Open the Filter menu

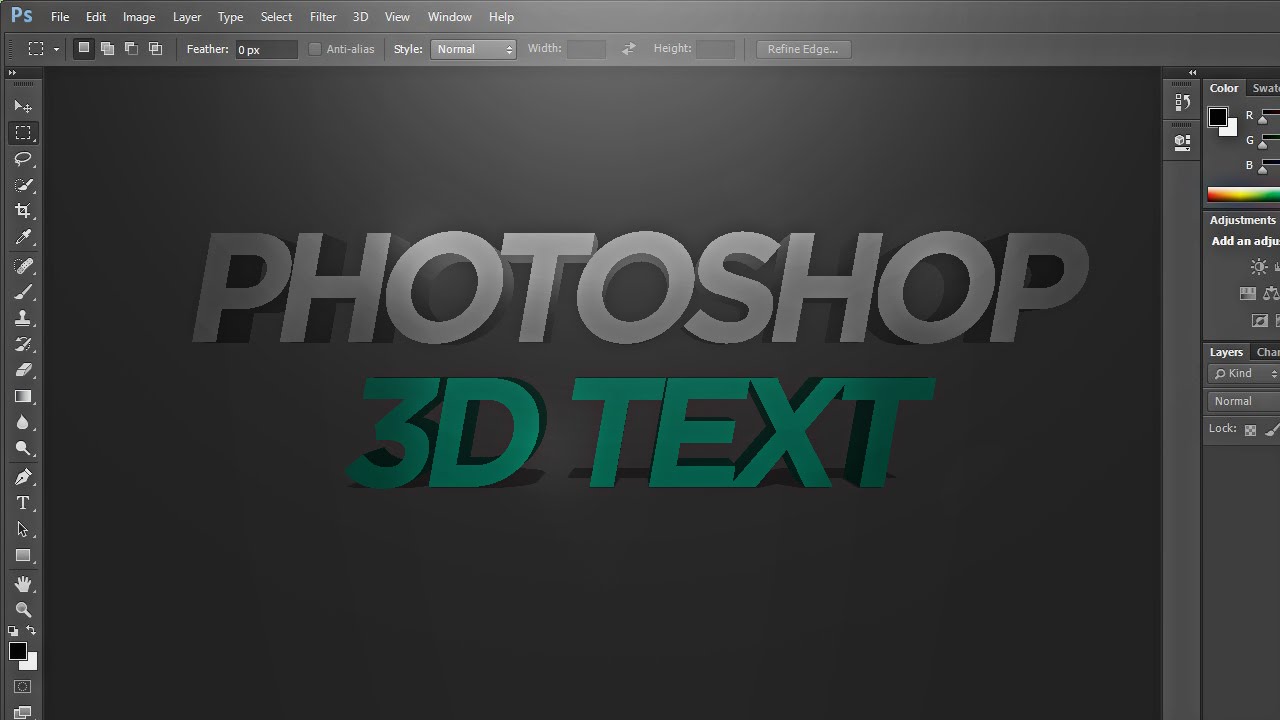323,17
